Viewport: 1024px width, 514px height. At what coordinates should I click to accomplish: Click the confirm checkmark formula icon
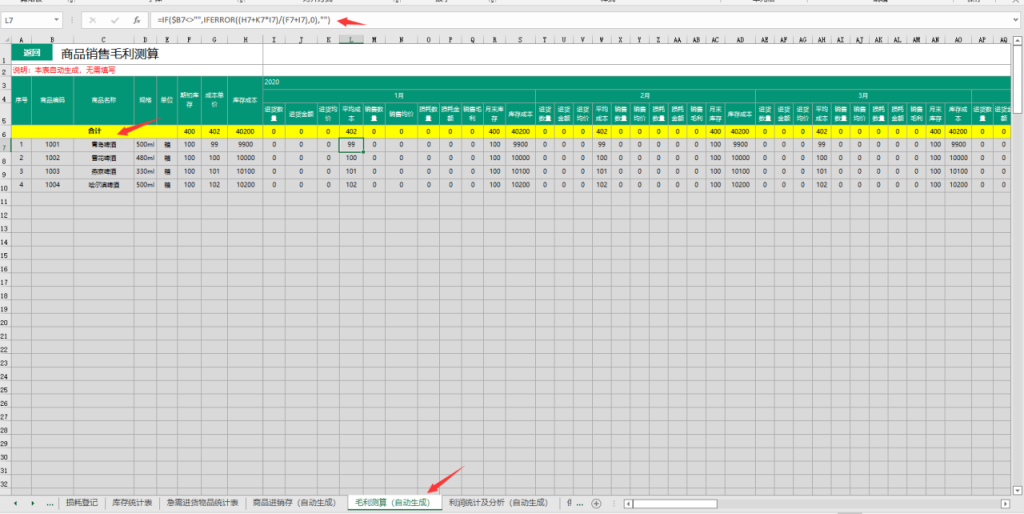(x=114, y=20)
